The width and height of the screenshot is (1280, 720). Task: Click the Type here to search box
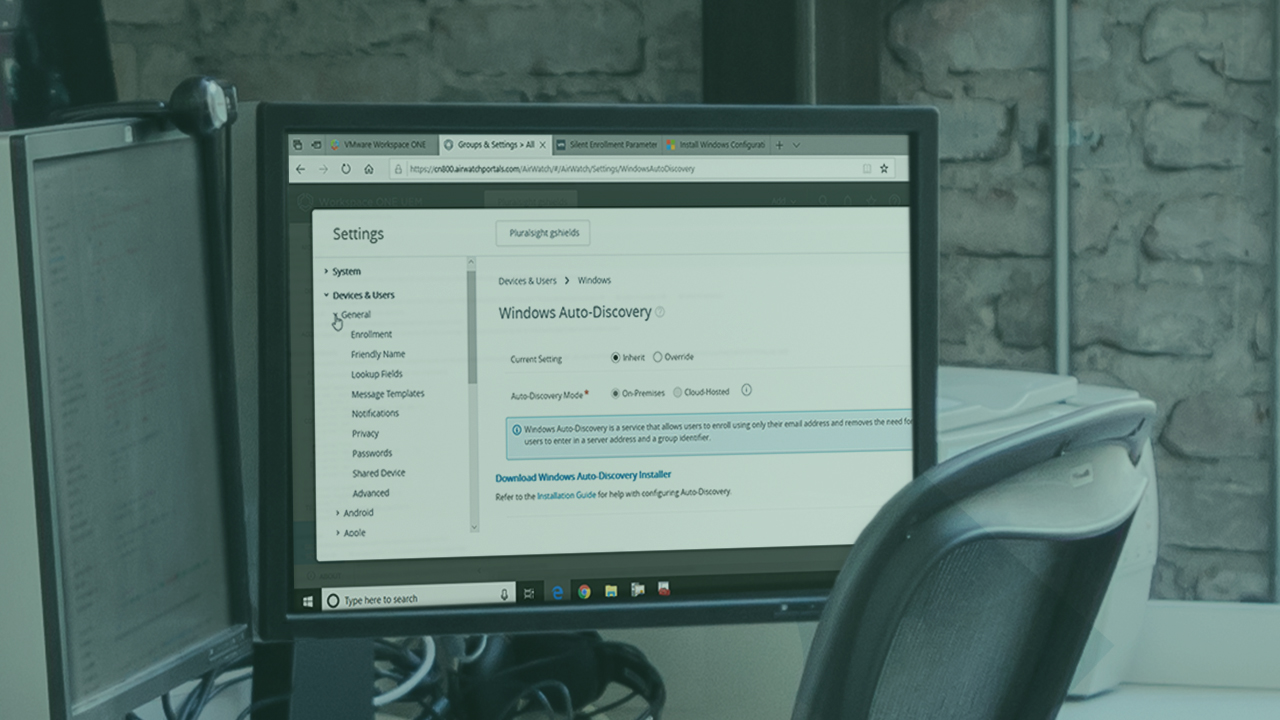[415, 600]
